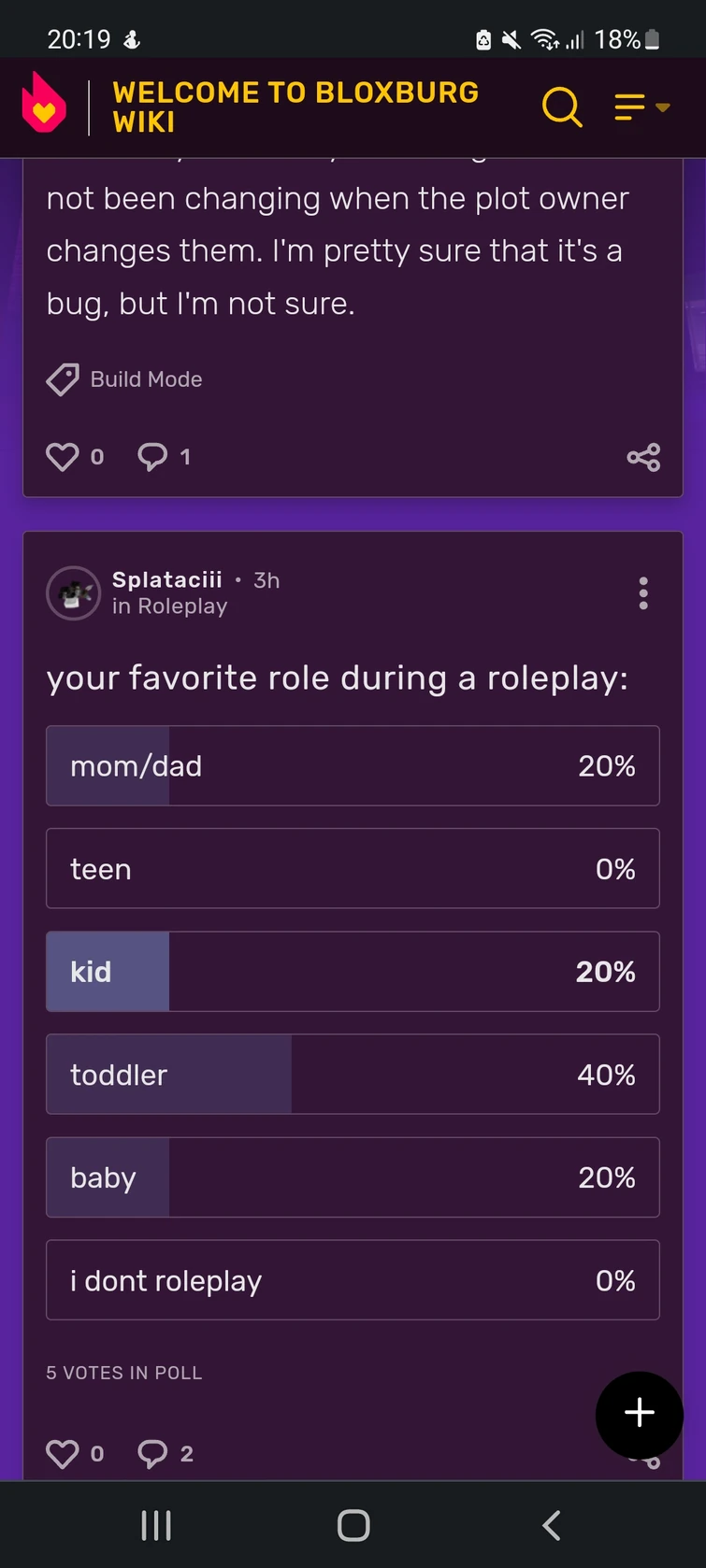Select the toddler poll option
706x1568 pixels.
click(x=353, y=1075)
